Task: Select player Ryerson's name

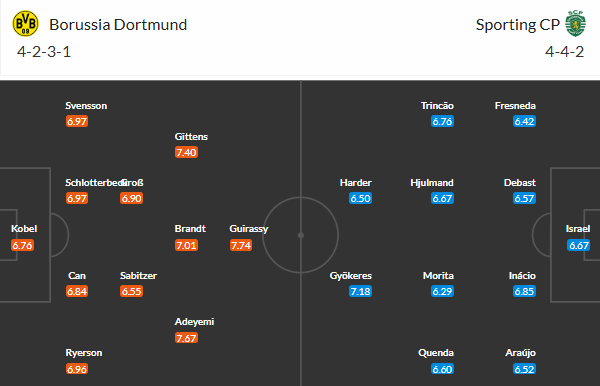Action: pos(84,353)
